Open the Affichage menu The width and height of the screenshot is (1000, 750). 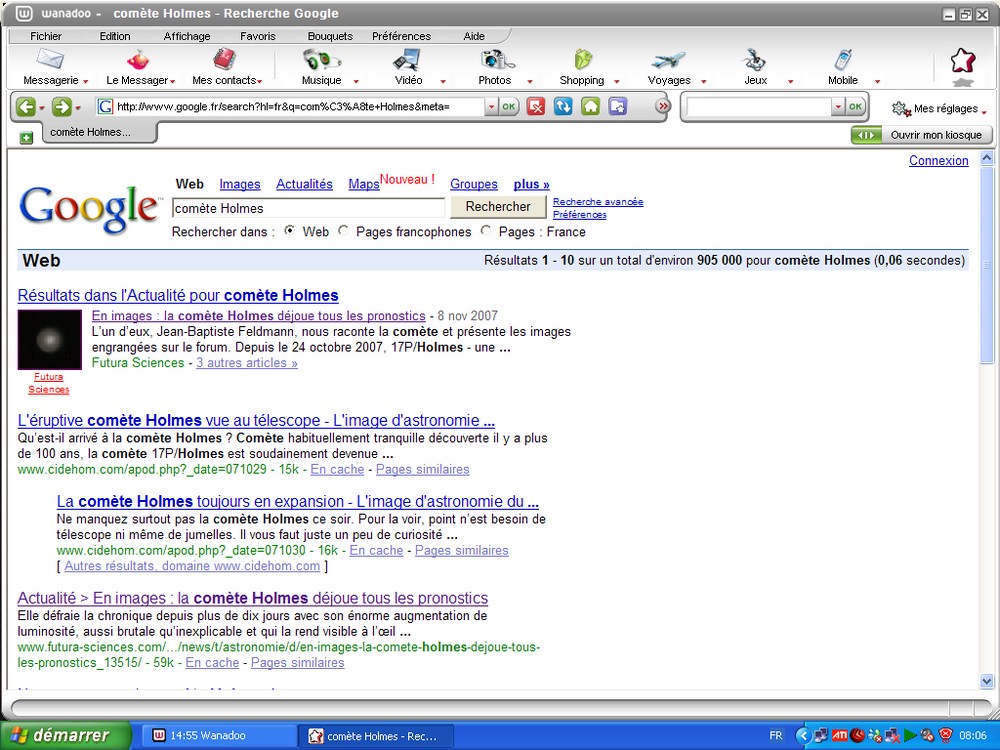(x=187, y=36)
